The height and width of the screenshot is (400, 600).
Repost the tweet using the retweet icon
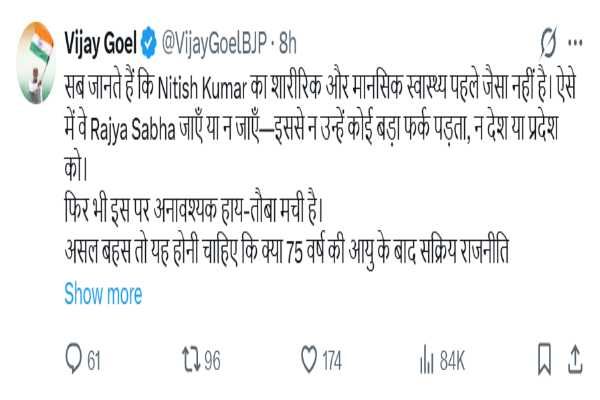click(x=187, y=360)
